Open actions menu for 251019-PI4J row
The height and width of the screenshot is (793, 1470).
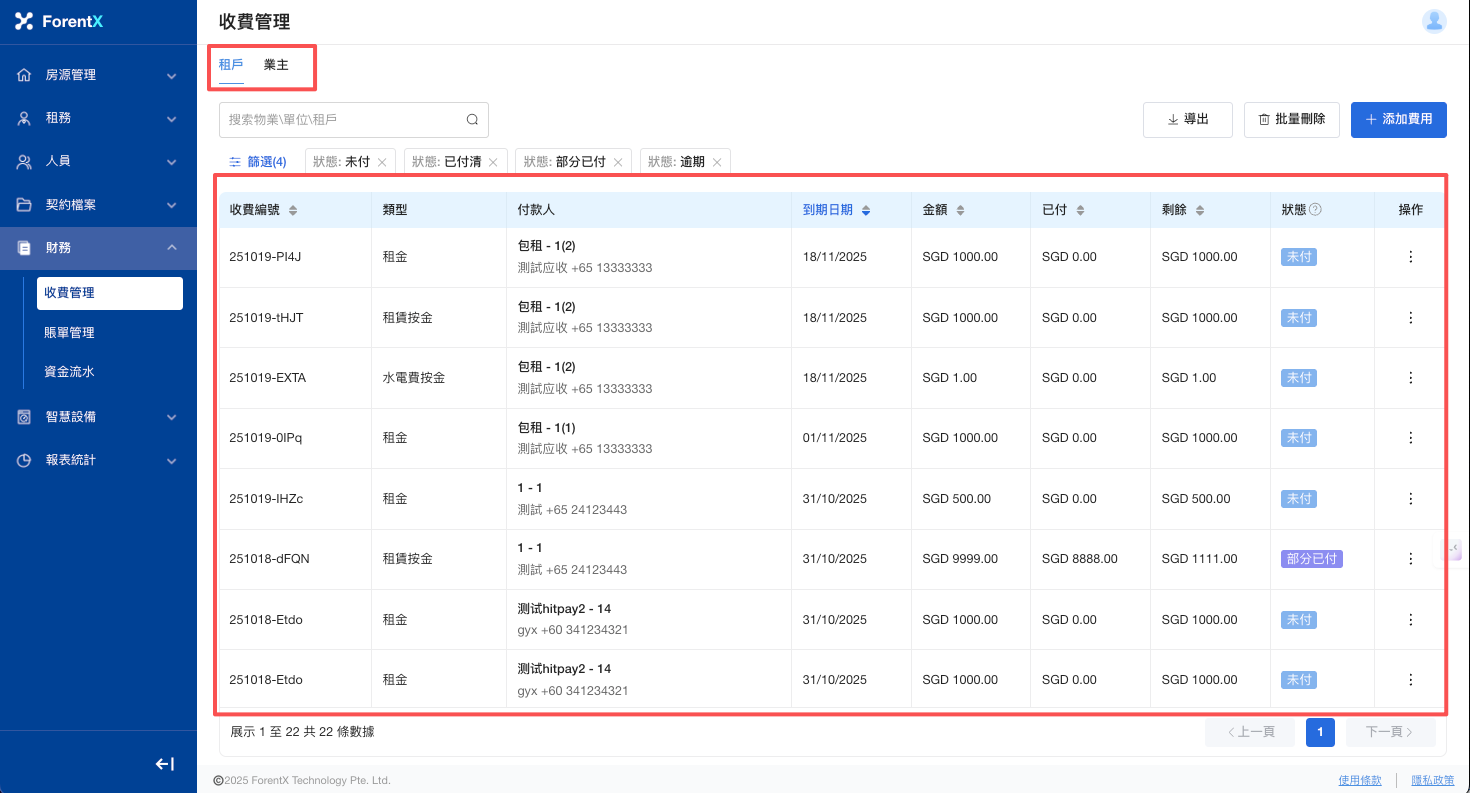pyautogui.click(x=1410, y=257)
